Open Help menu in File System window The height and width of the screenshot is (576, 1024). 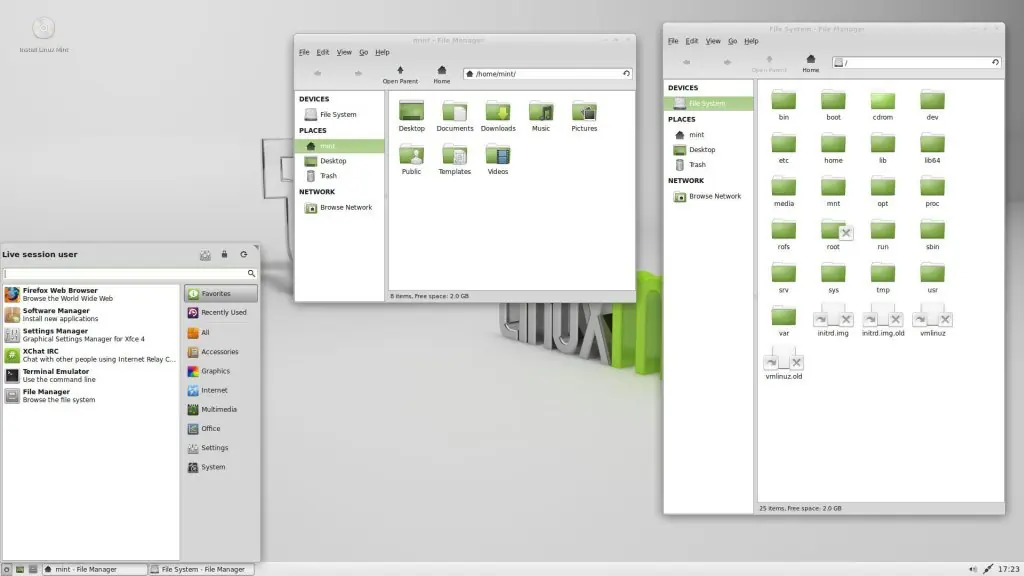(x=751, y=41)
